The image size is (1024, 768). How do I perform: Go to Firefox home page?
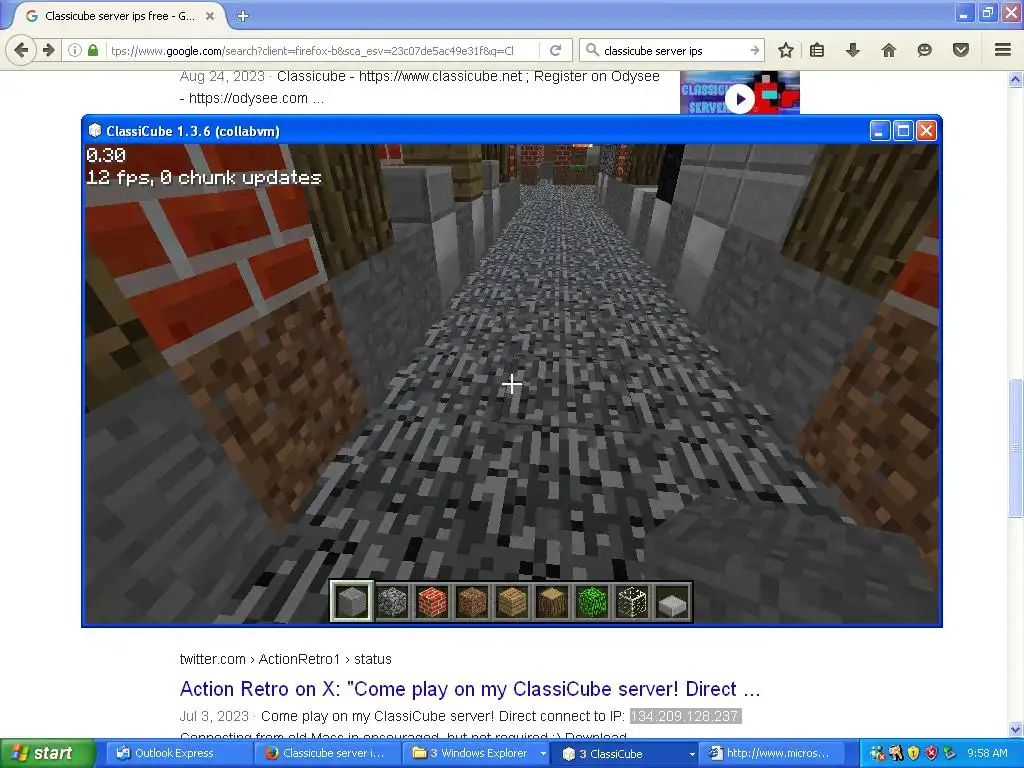(x=889, y=50)
